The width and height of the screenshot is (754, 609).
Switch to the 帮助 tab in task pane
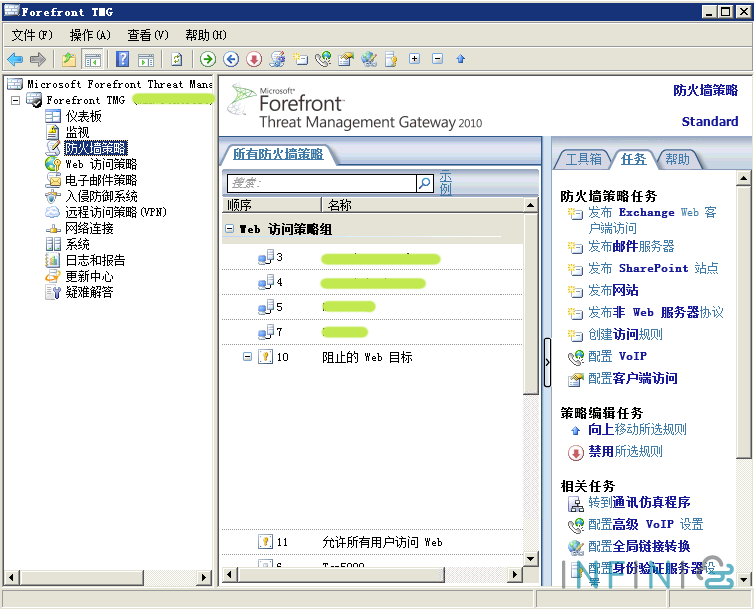point(677,159)
